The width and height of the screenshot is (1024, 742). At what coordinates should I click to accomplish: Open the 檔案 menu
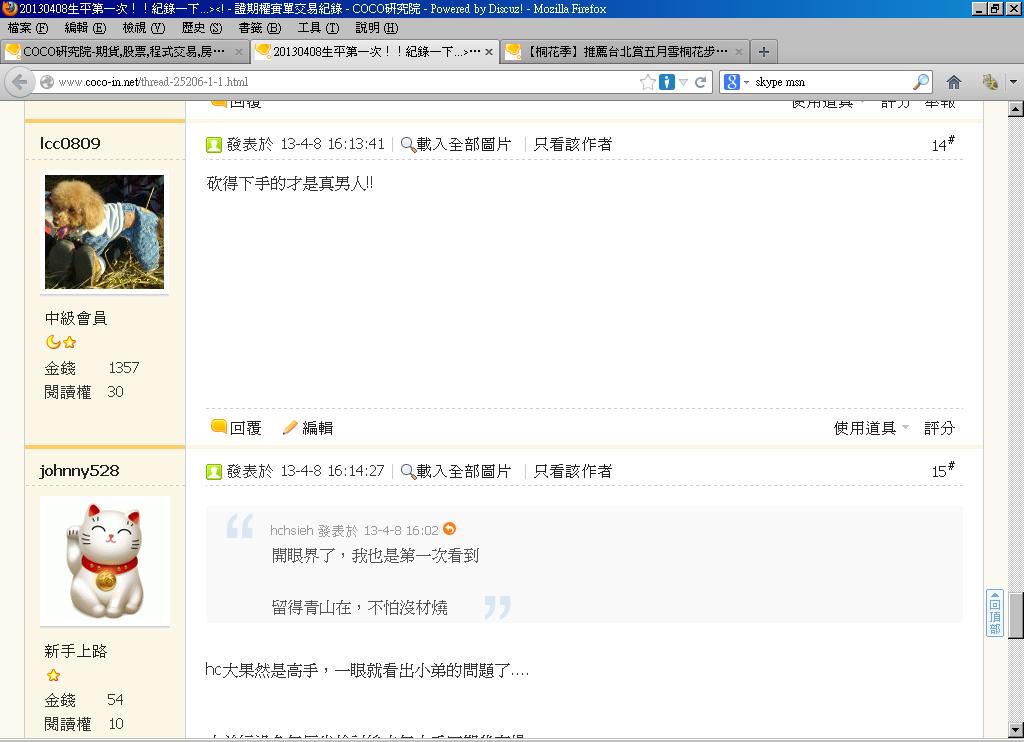(x=28, y=28)
